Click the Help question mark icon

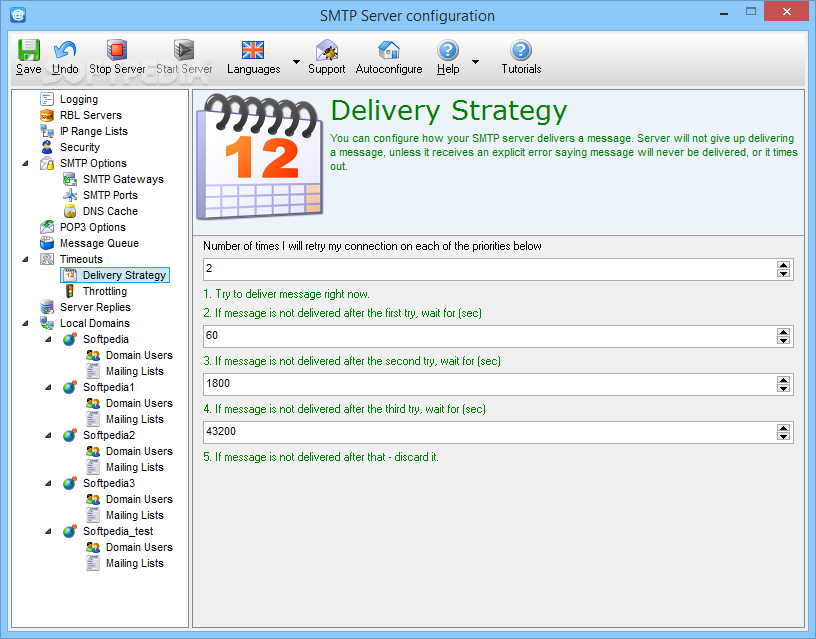[x=448, y=50]
